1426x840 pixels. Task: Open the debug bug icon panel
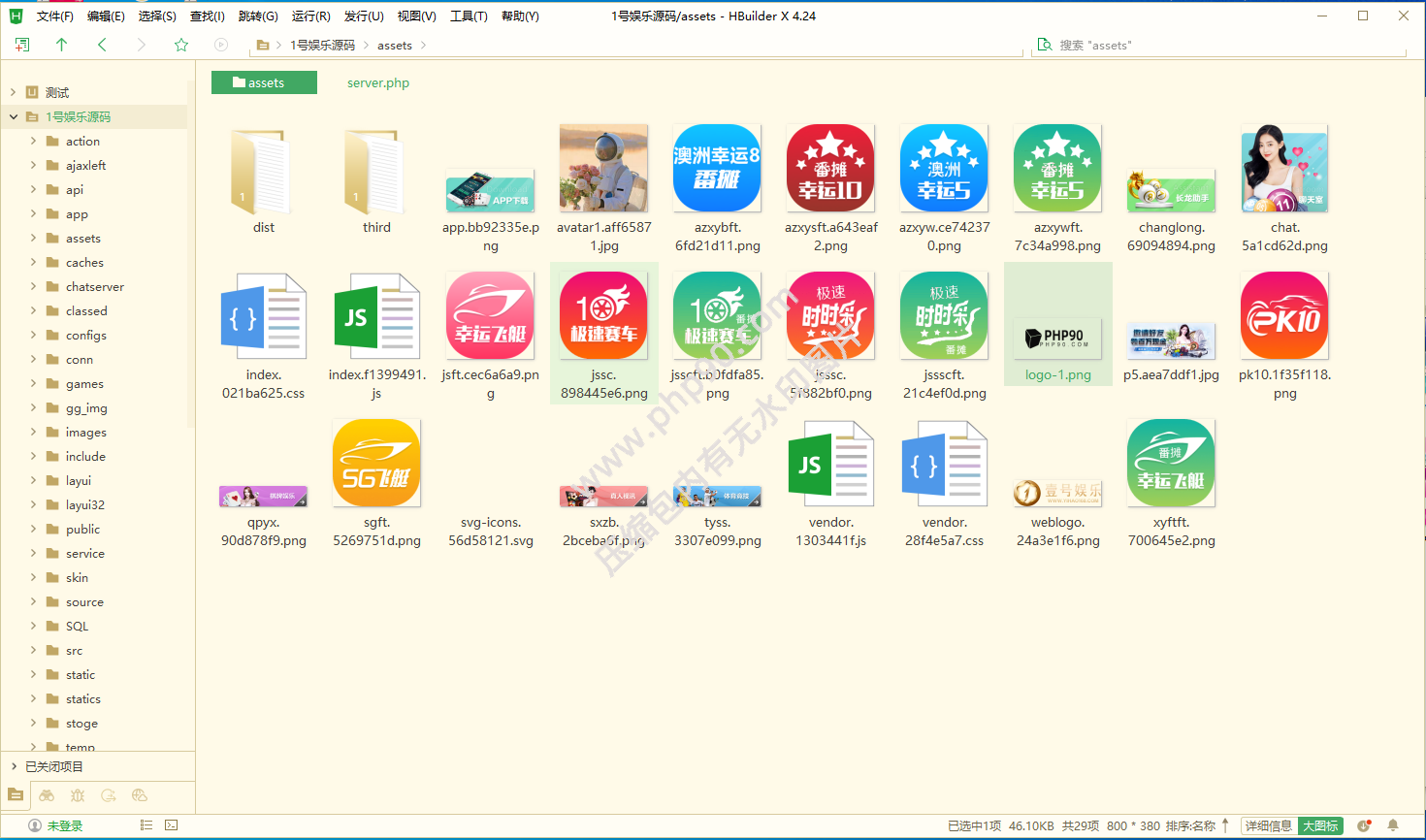pyautogui.click(x=78, y=795)
